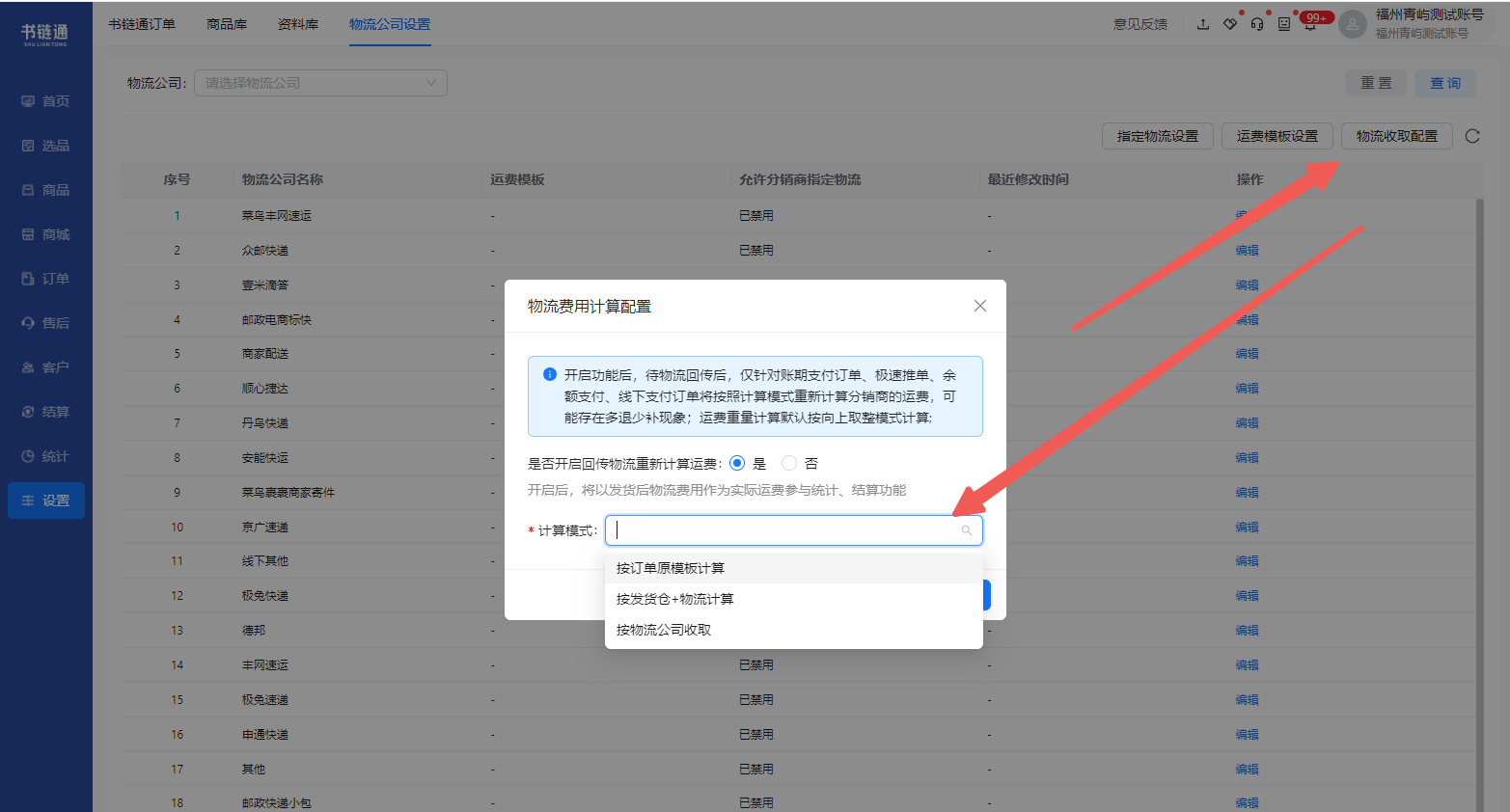The height and width of the screenshot is (812, 1510).
Task: Edit the 丹鸟快递 row
Action: pyautogui.click(x=1248, y=423)
